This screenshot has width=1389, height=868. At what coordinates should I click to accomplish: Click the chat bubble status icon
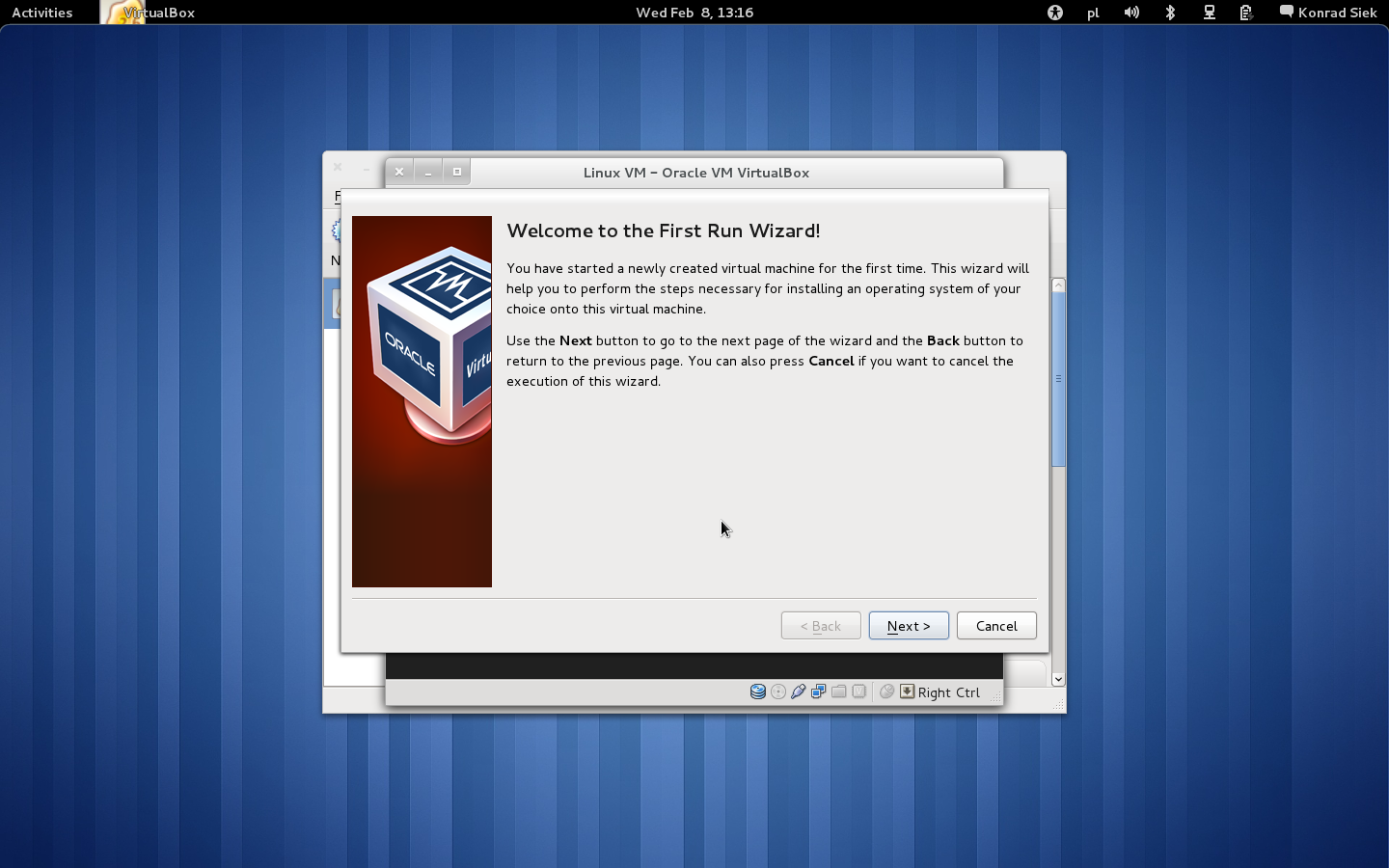pyautogui.click(x=1286, y=12)
